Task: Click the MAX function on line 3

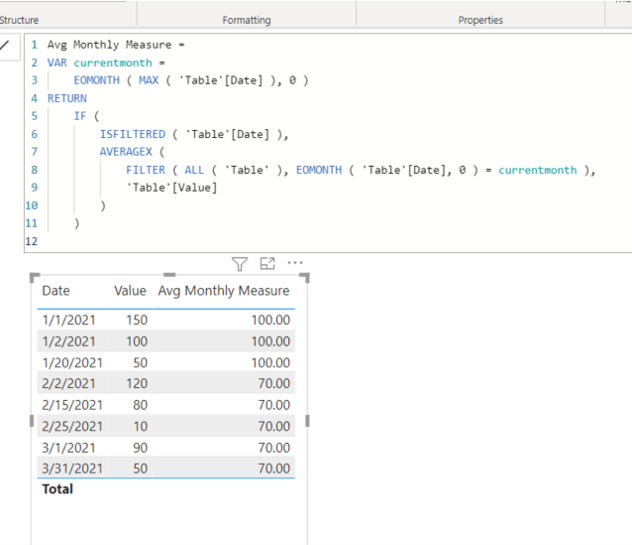Action: (149, 81)
